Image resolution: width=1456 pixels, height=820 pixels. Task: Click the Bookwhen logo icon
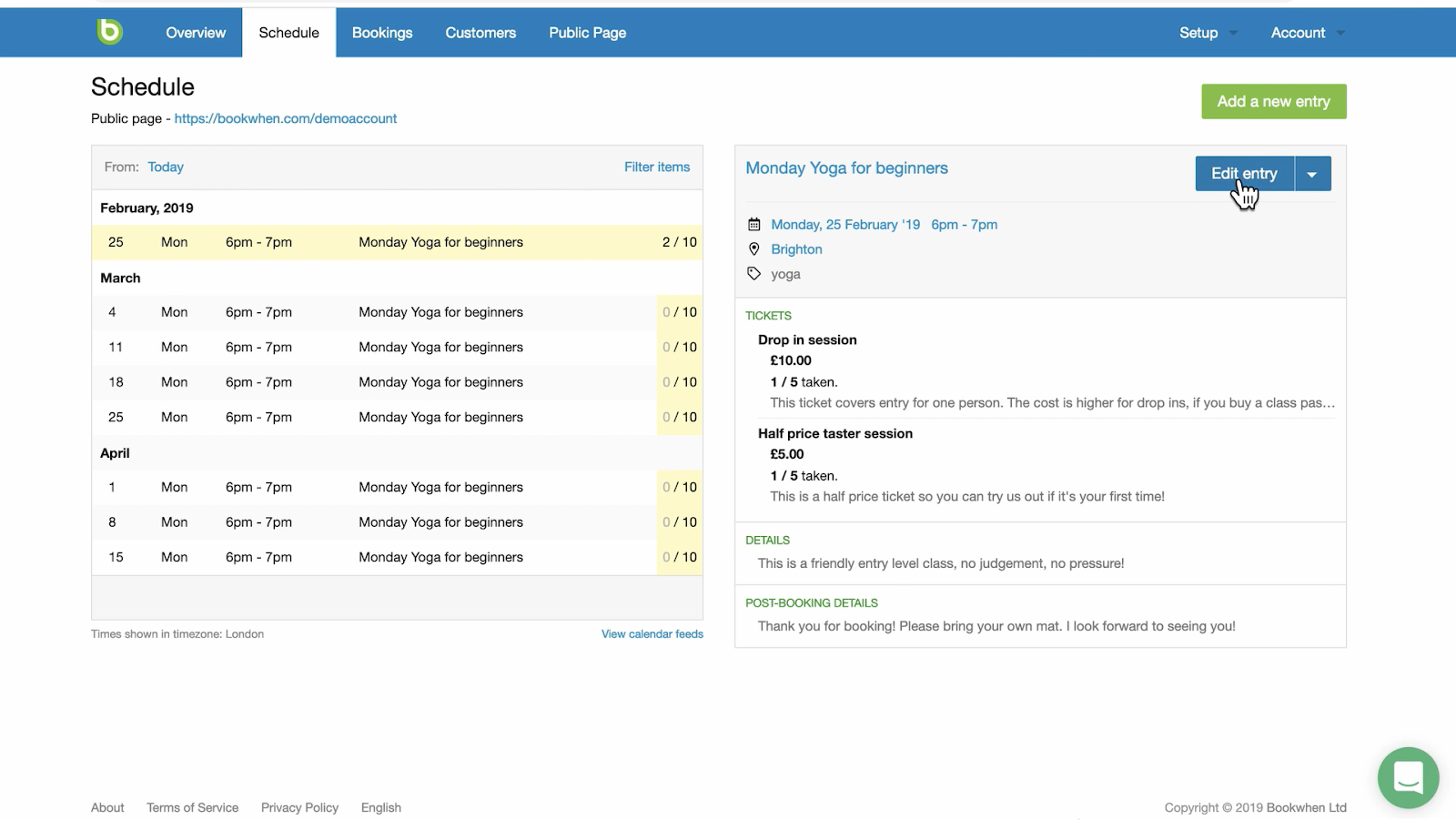(109, 32)
